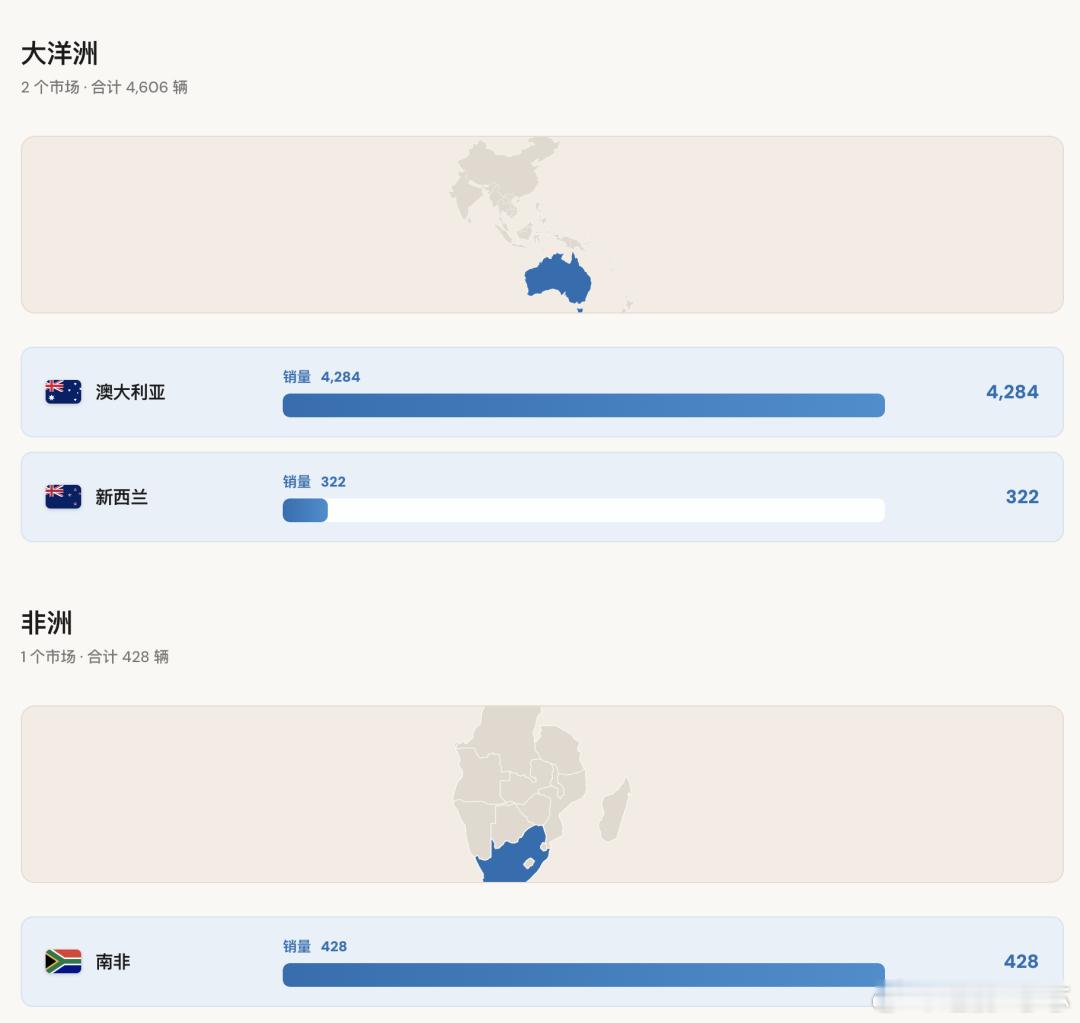Screen dimensions: 1080x1023
Task: Click the South Africa flag icon
Action: [63, 961]
